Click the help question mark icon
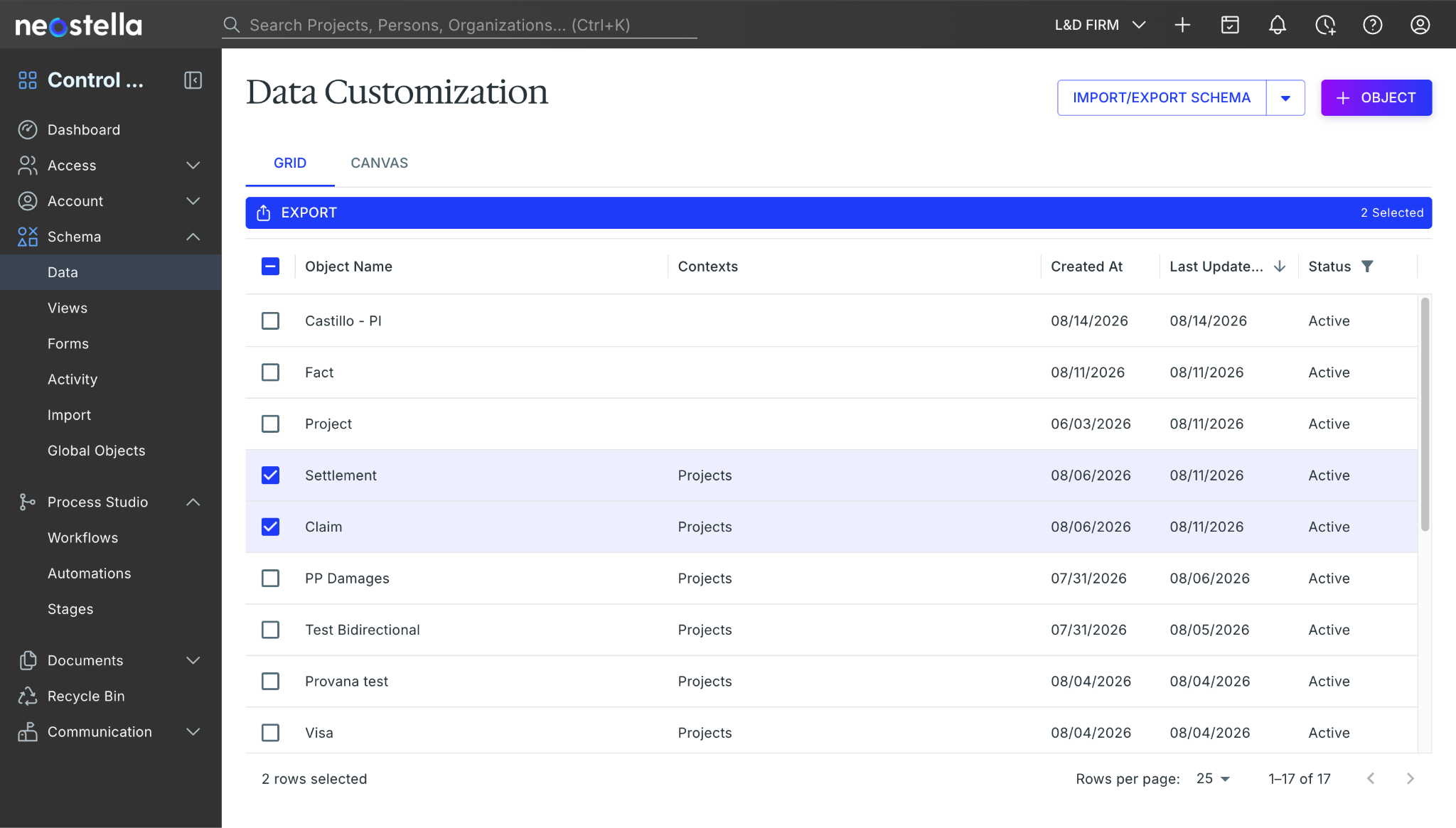Screen dimensions: 1456x828 click(1372, 25)
